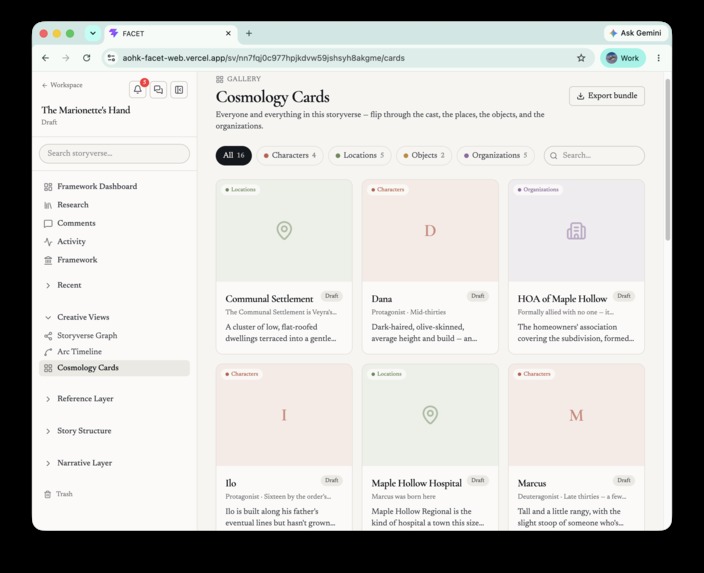Filter cards by Locations

(x=360, y=155)
